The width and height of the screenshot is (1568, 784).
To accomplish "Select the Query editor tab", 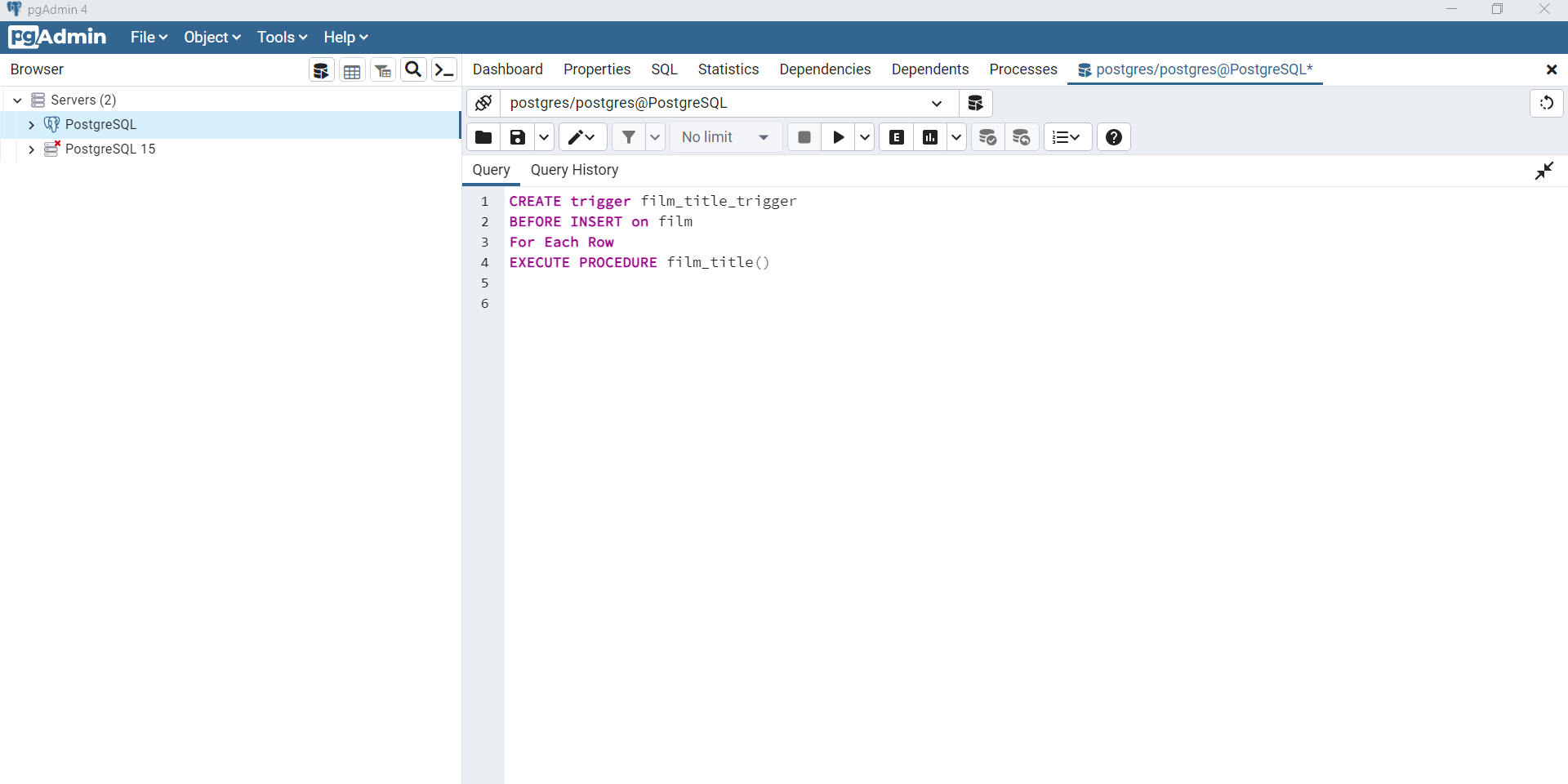I will pyautogui.click(x=491, y=170).
